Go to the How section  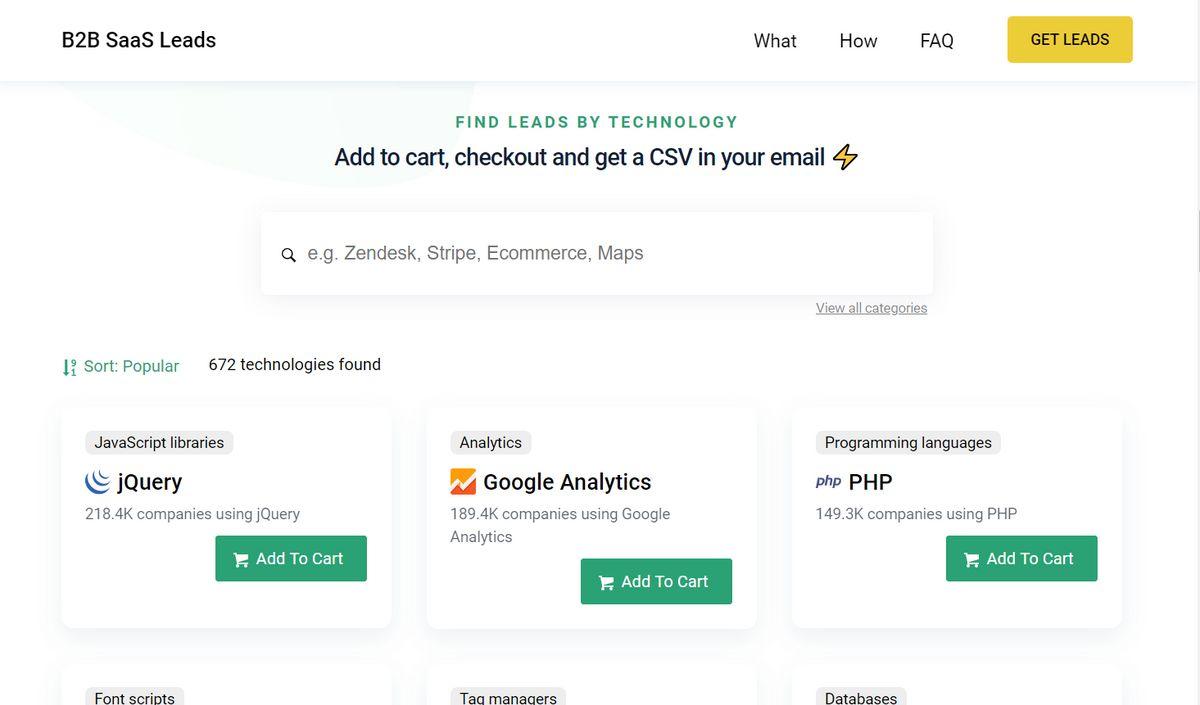(858, 41)
